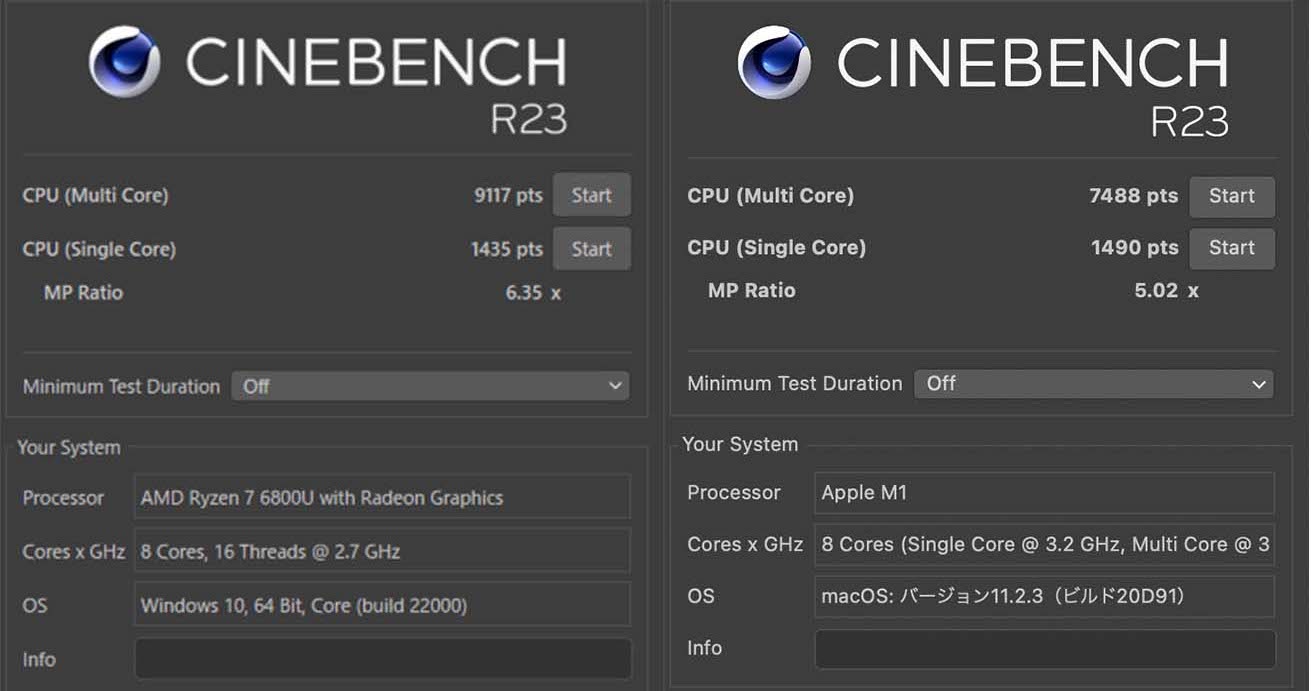This screenshot has width=1311, height=691.
Task: Click the Info field in the Apple M1 window
Action: click(1045, 648)
